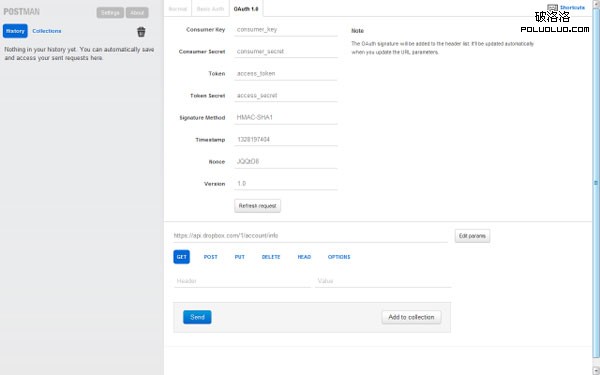Open Edit params for the URL

pos(472,236)
